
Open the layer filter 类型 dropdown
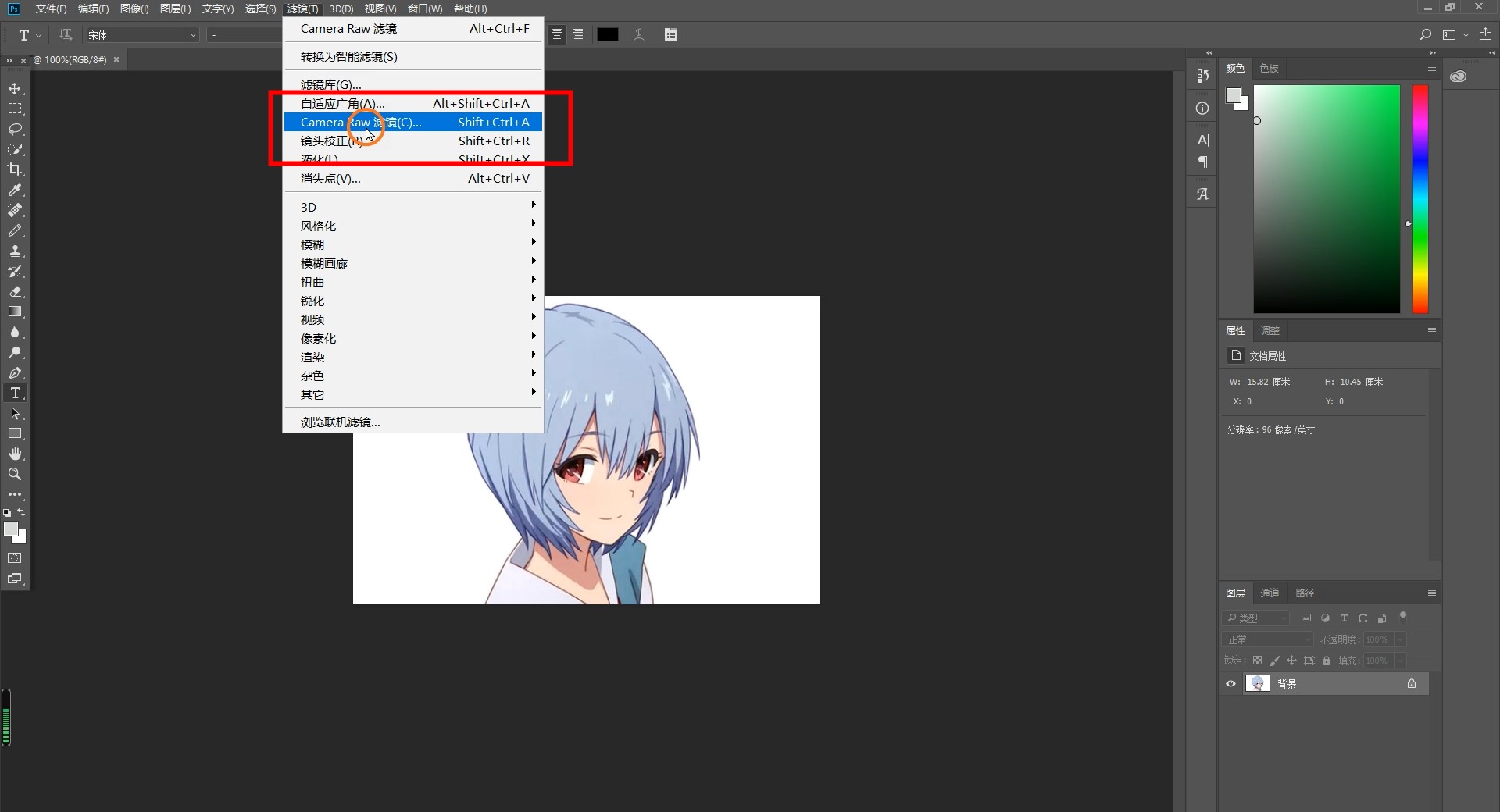click(x=1255, y=618)
